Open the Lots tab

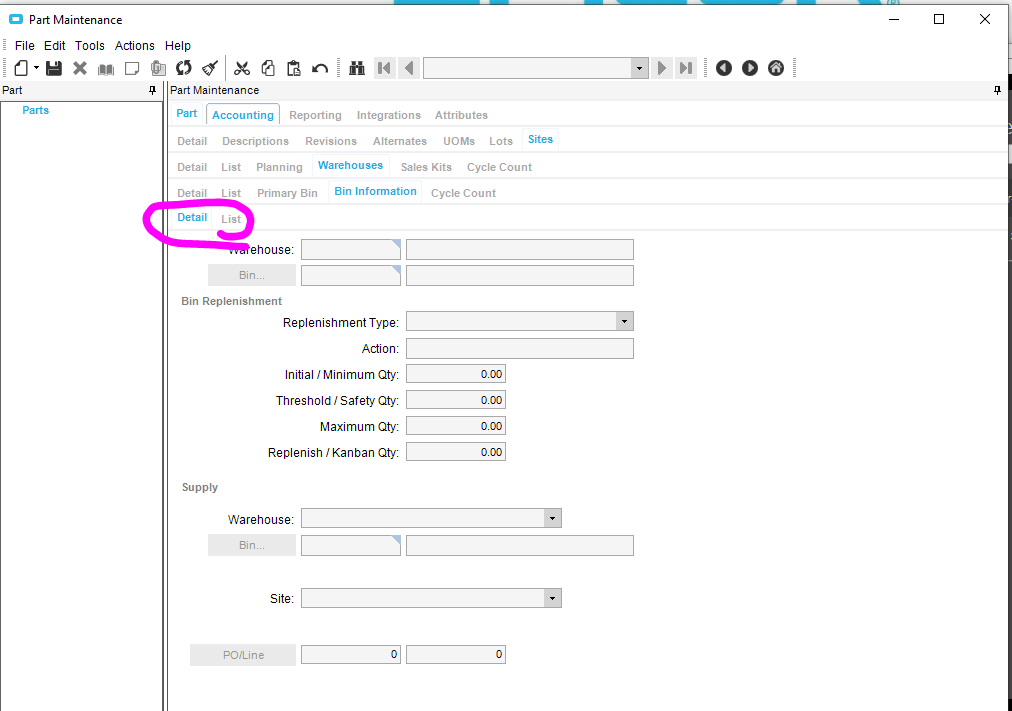[x=501, y=141]
